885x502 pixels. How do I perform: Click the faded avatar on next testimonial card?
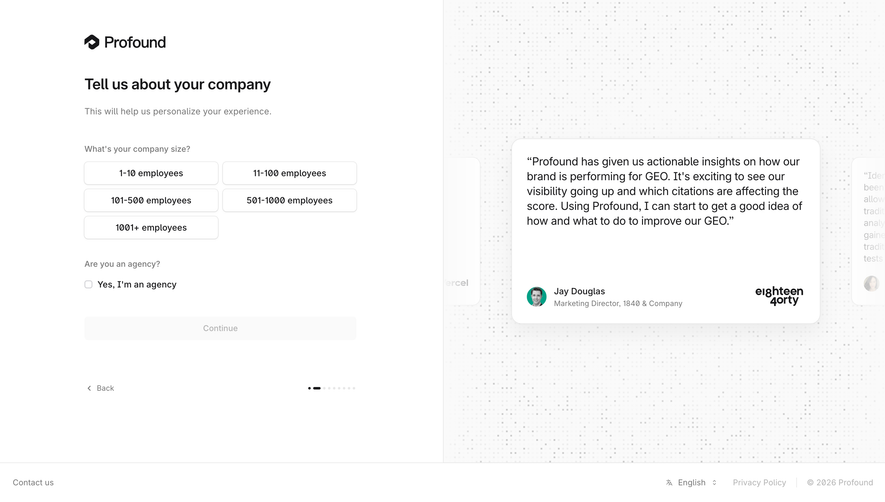pos(871,283)
